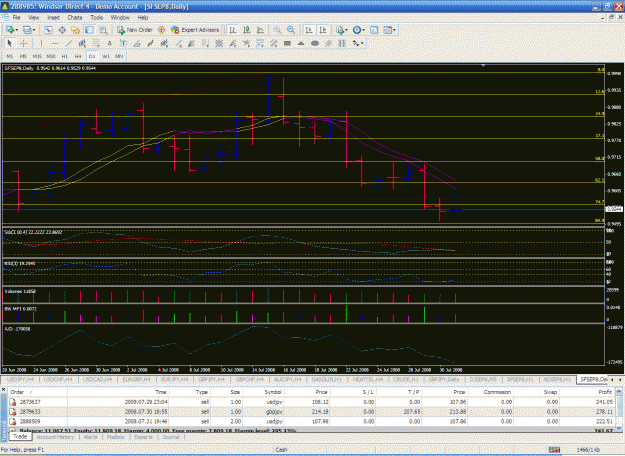The height and width of the screenshot is (456, 625).
Task: Switch timeframe to M30
Action: point(51,56)
